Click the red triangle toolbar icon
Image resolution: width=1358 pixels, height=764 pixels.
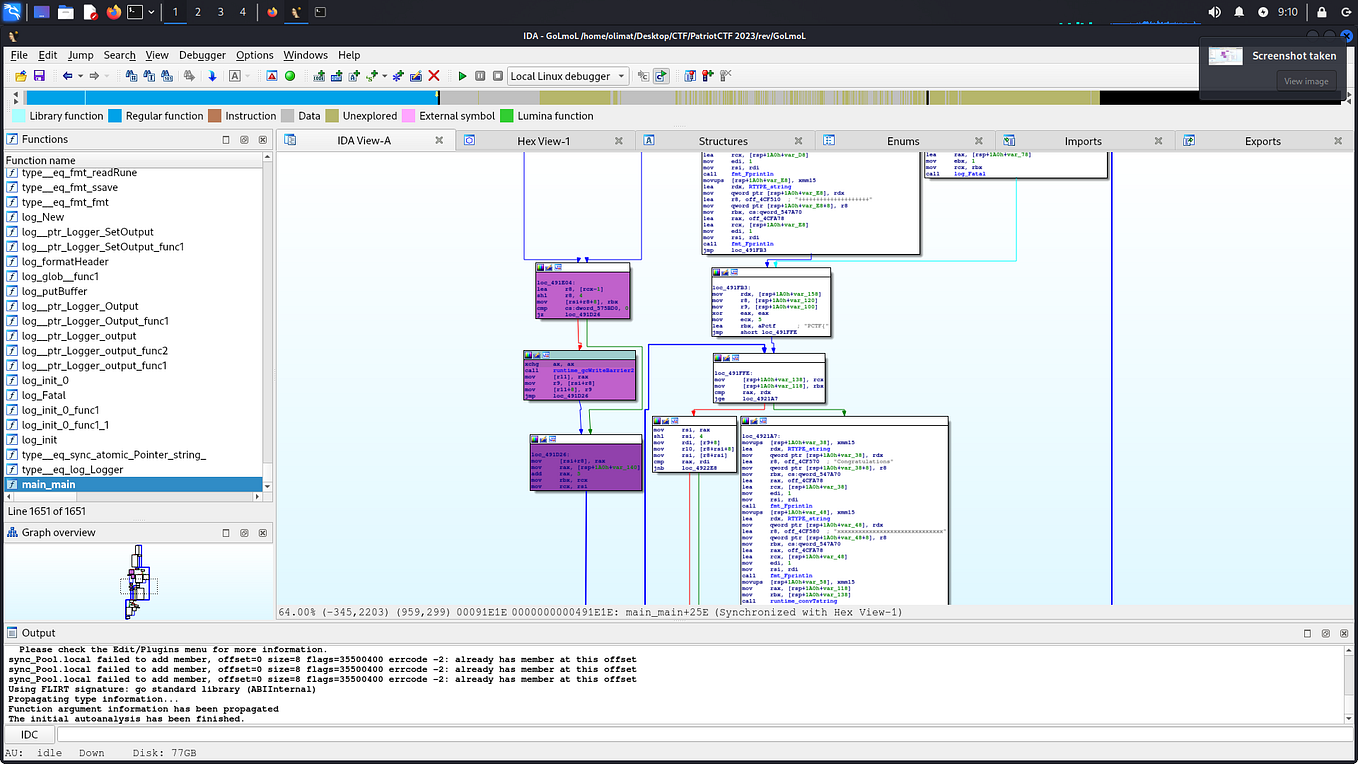tap(271, 76)
